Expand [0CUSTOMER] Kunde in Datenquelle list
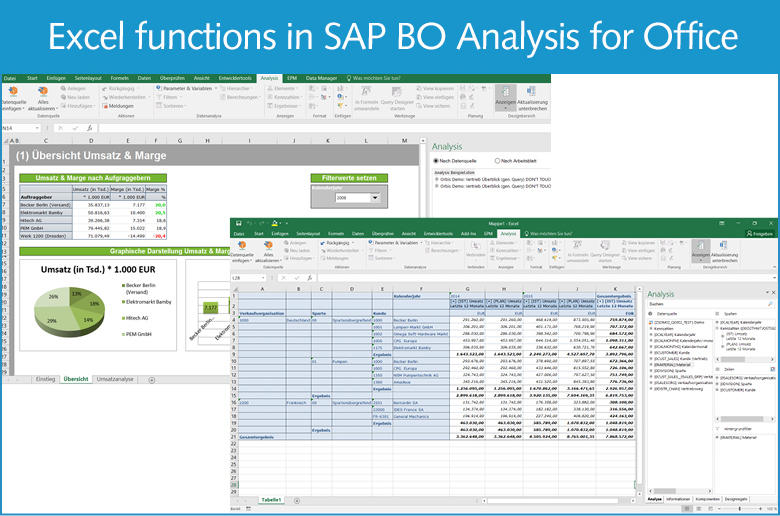The width and height of the screenshot is (780, 516). click(x=651, y=352)
